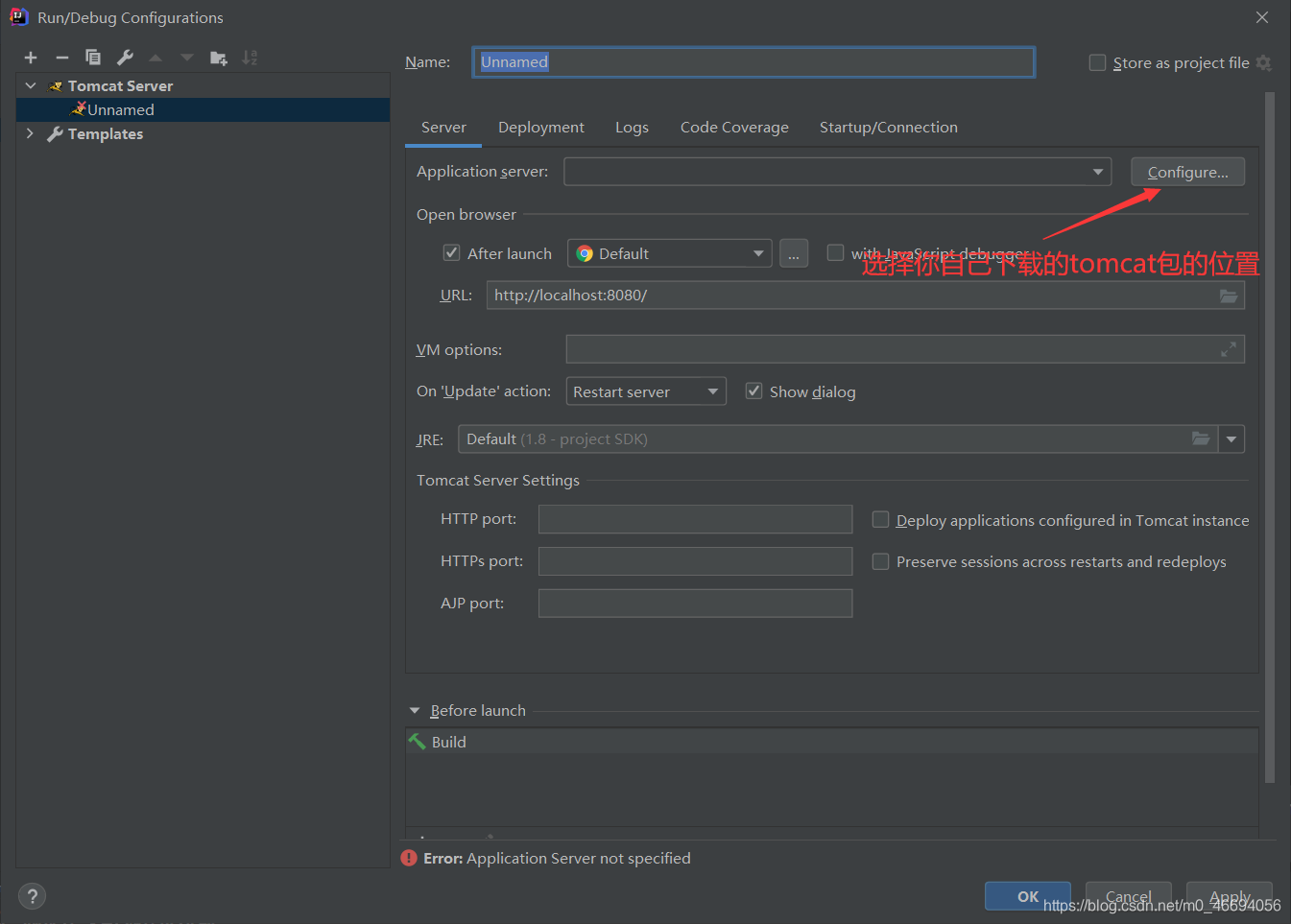Click the AJP port input field
Viewport: 1291px width, 924px height.
[695, 604]
